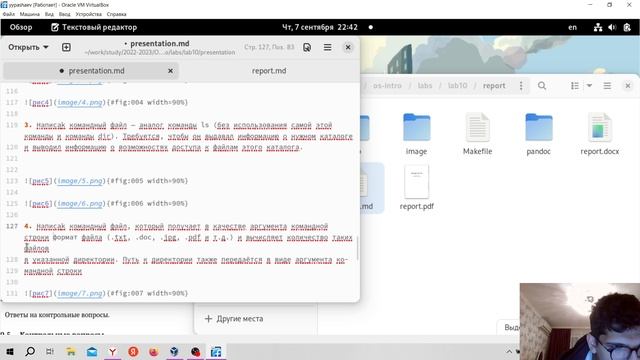640x360 pixels.
Task: Go to lab10 in file manager path
Action: coord(457,86)
